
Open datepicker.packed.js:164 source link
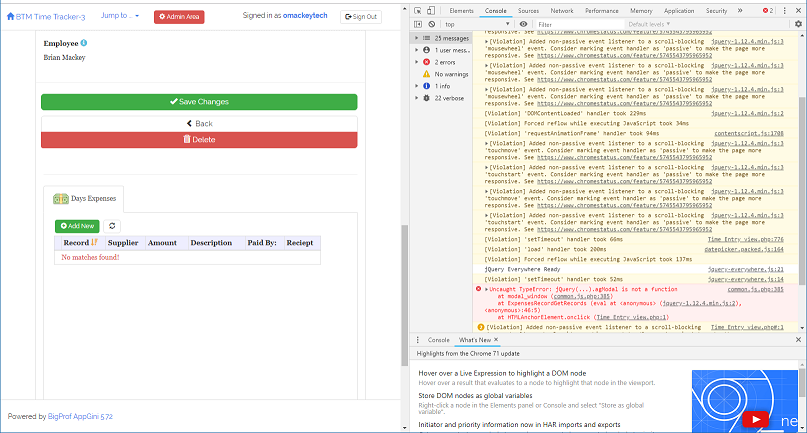(744, 249)
